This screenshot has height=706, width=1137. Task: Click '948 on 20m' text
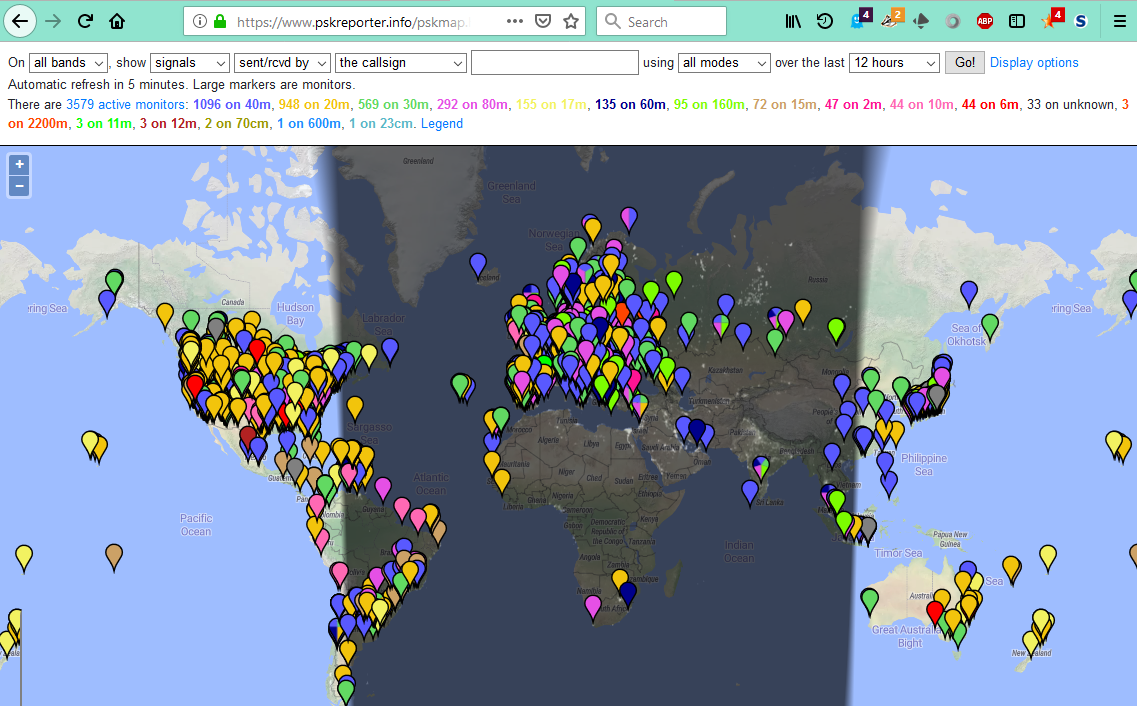click(314, 104)
